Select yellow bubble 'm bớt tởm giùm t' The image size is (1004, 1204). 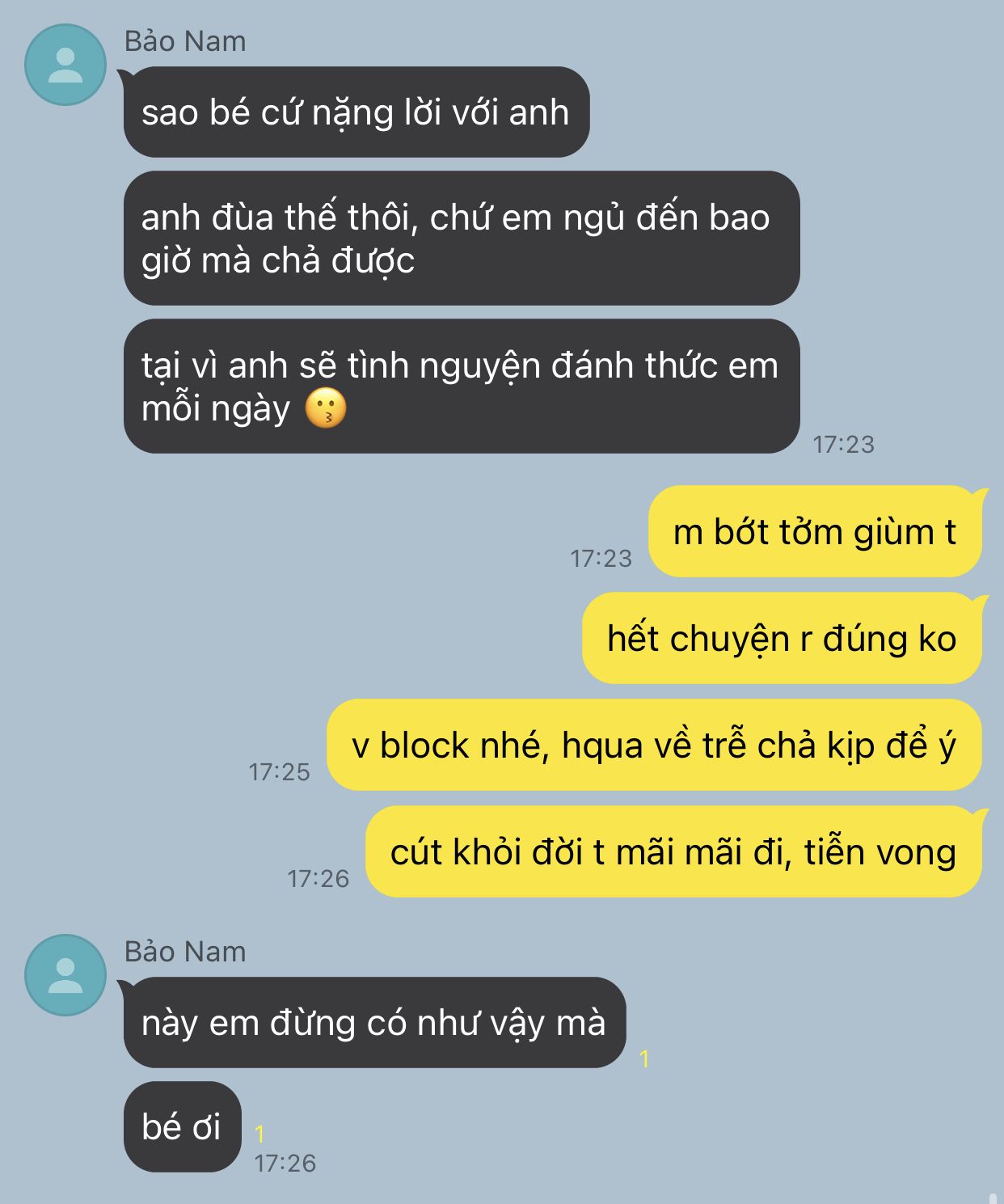pyautogui.click(x=815, y=531)
